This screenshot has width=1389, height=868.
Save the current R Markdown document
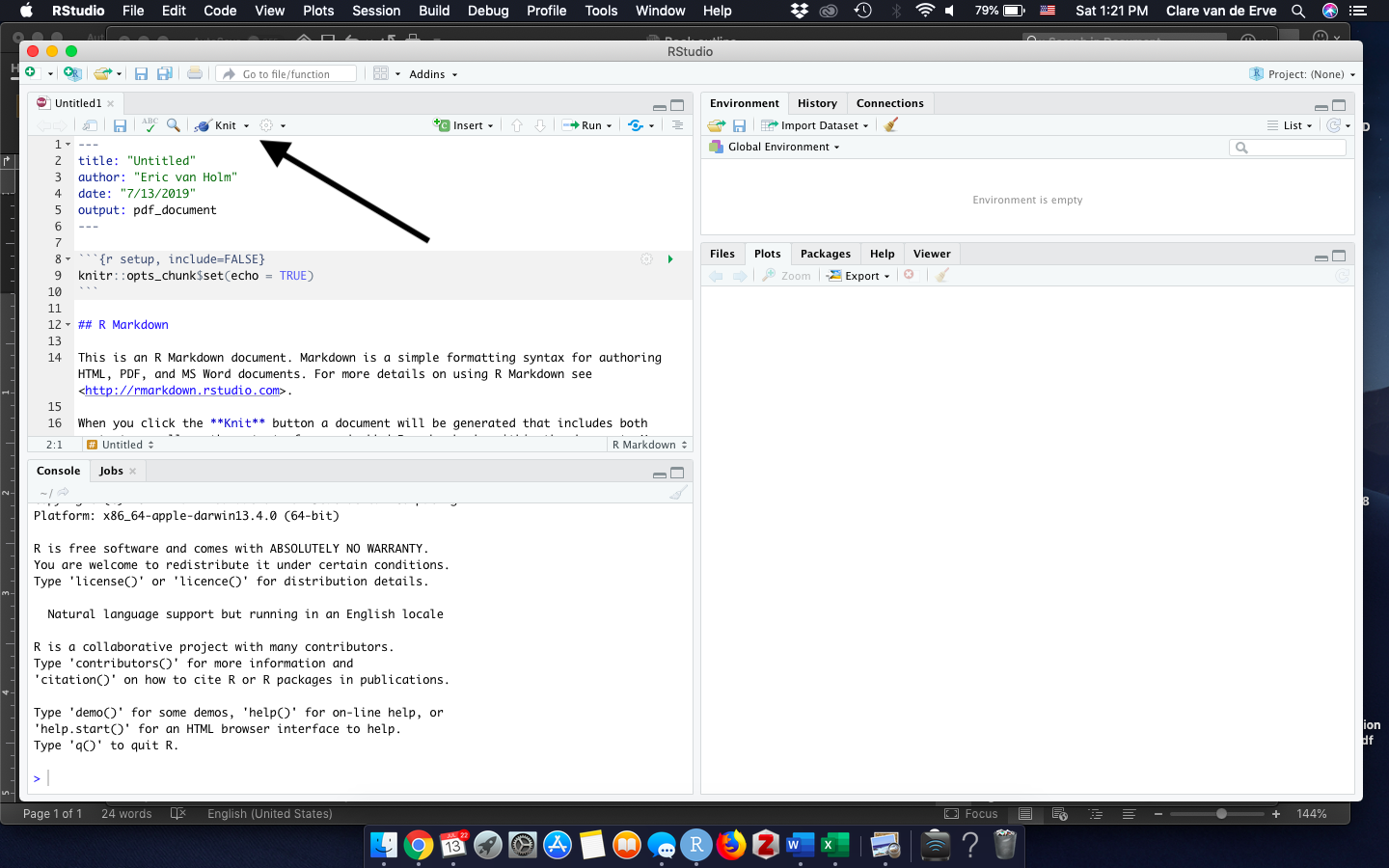(x=120, y=125)
